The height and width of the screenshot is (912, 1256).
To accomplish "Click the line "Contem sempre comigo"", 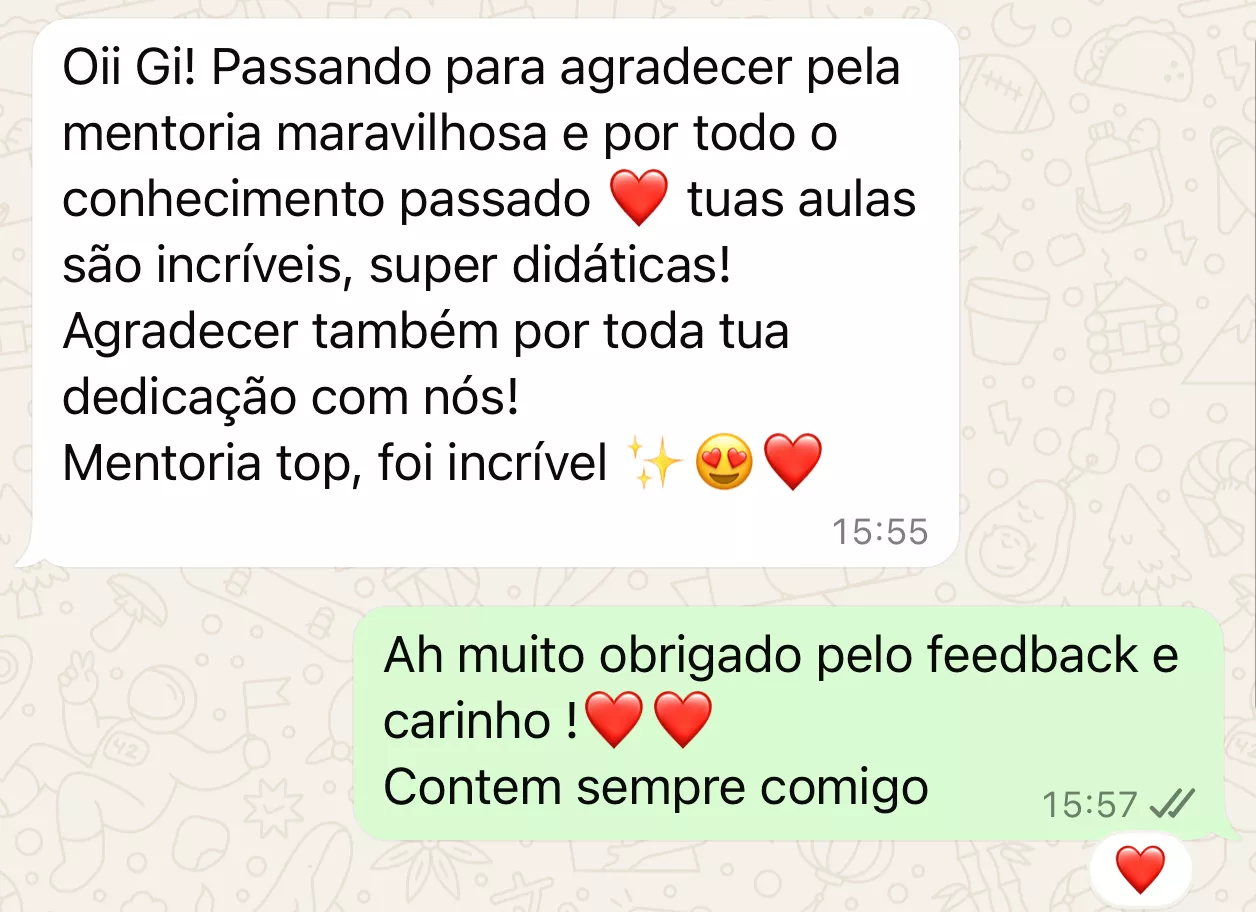I will (x=656, y=787).
